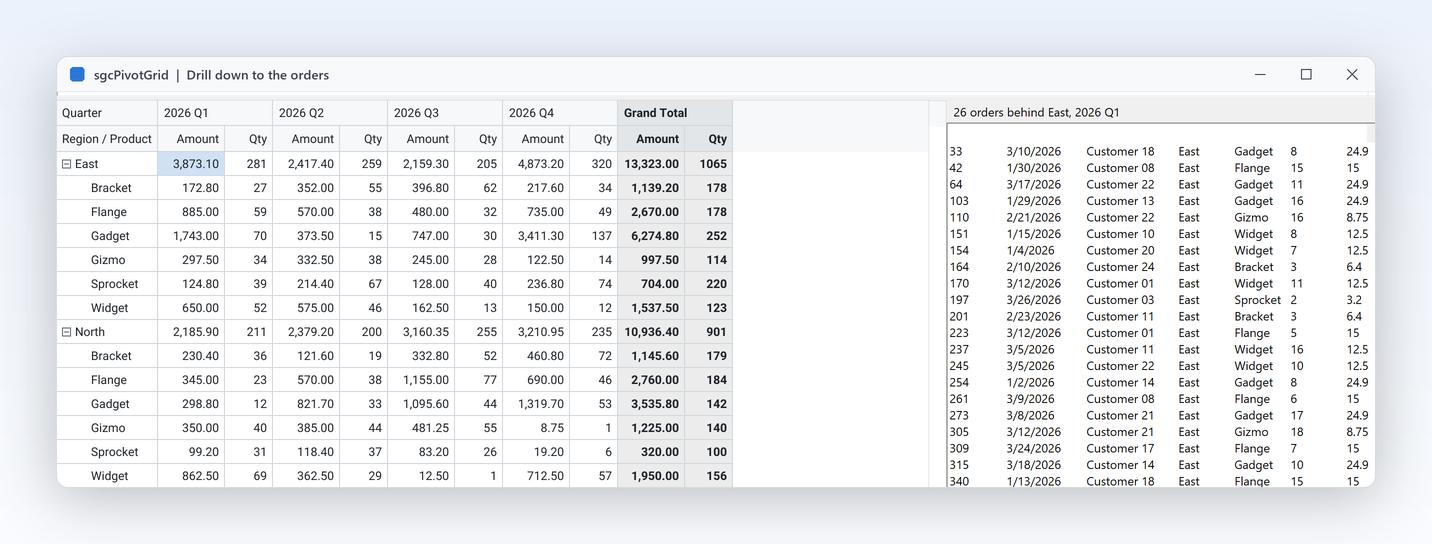1432x544 pixels.
Task: Click Customer 03 in order 197 row
Action: (1120, 300)
